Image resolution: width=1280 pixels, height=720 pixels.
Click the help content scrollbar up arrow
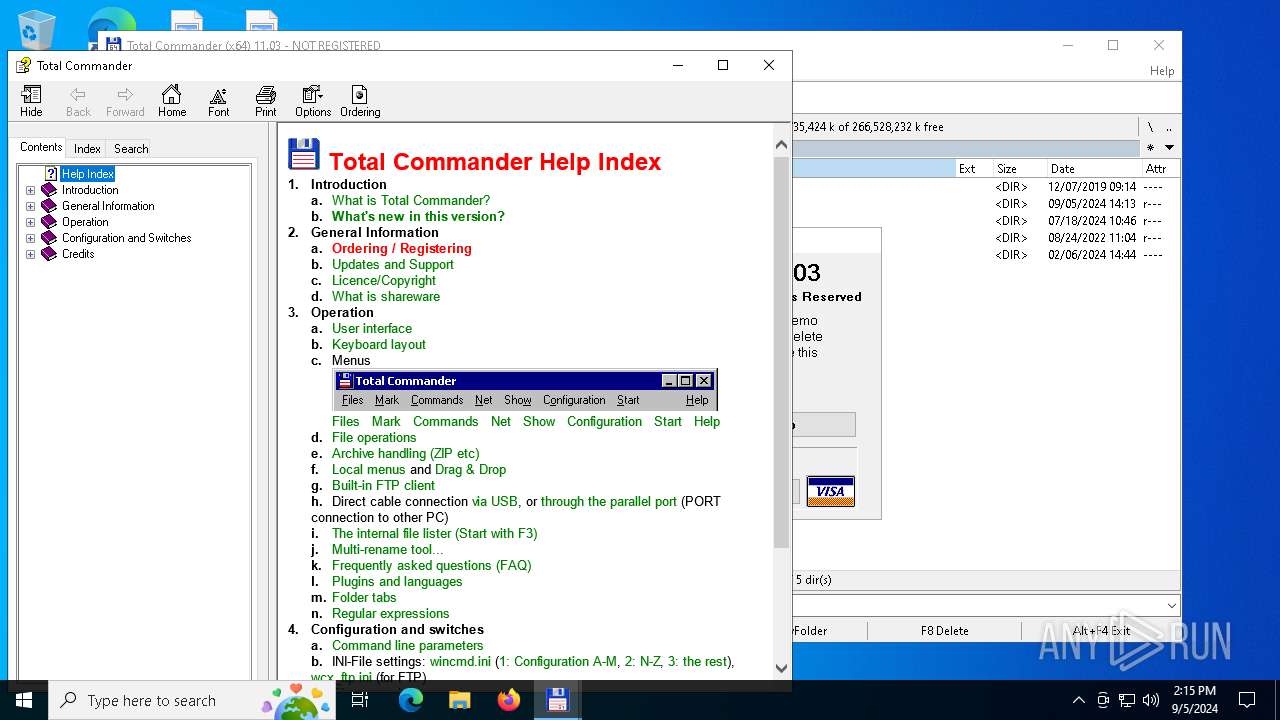(x=782, y=144)
